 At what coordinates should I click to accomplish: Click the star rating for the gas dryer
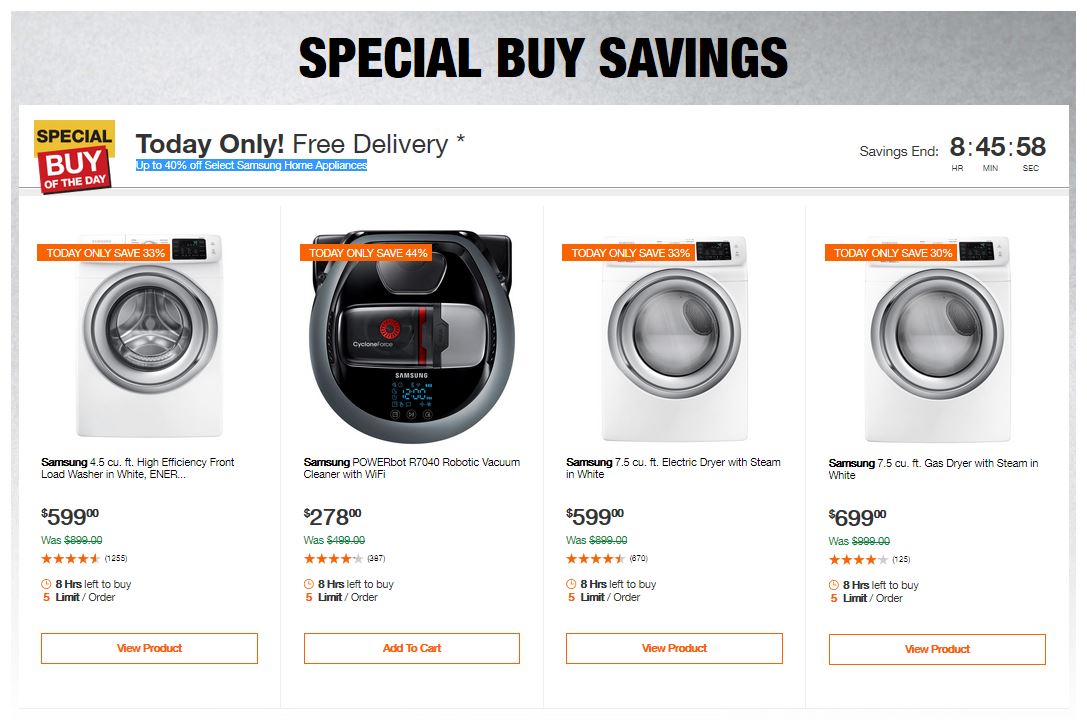click(x=855, y=559)
